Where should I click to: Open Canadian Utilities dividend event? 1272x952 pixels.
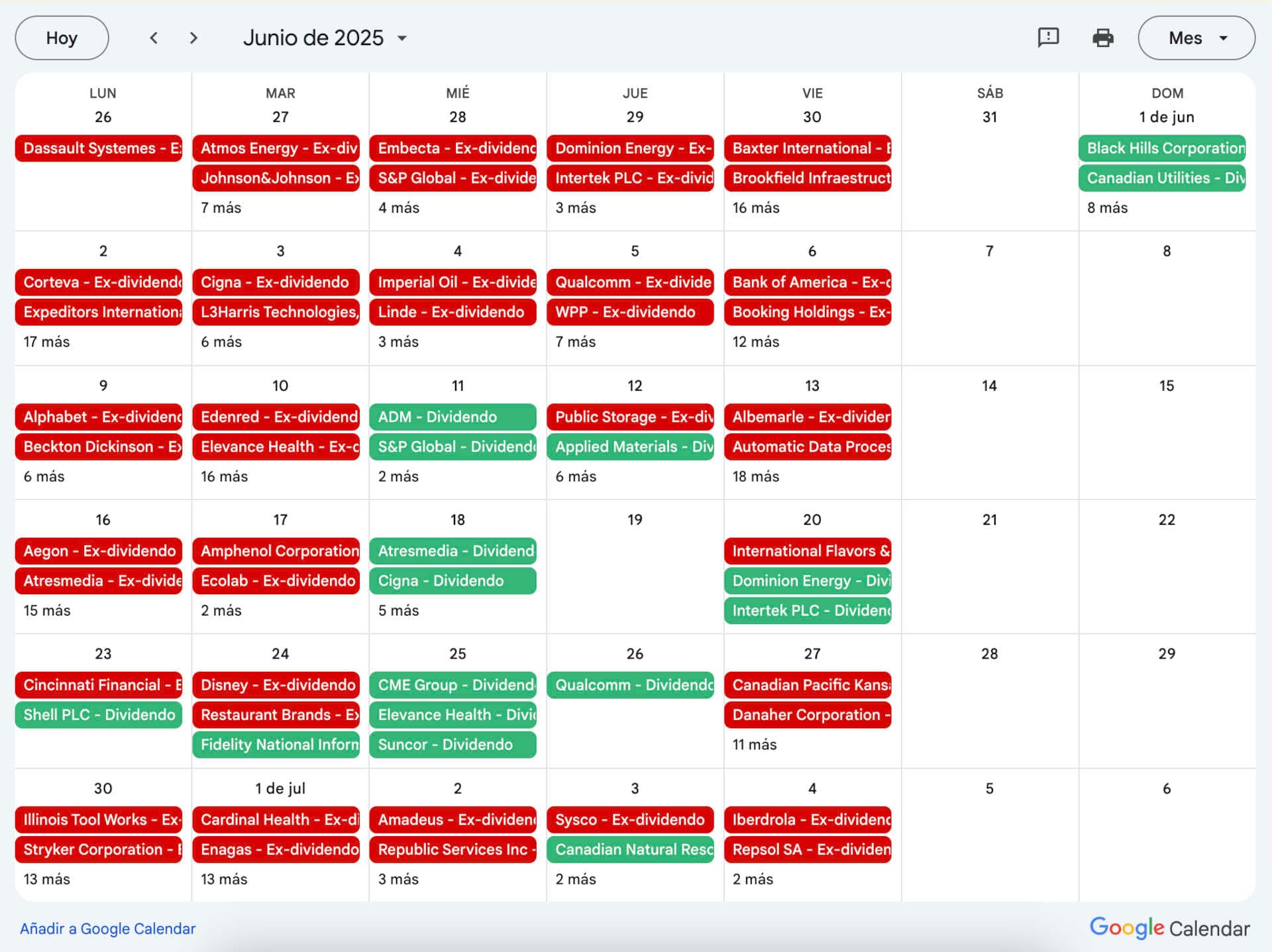(1162, 178)
